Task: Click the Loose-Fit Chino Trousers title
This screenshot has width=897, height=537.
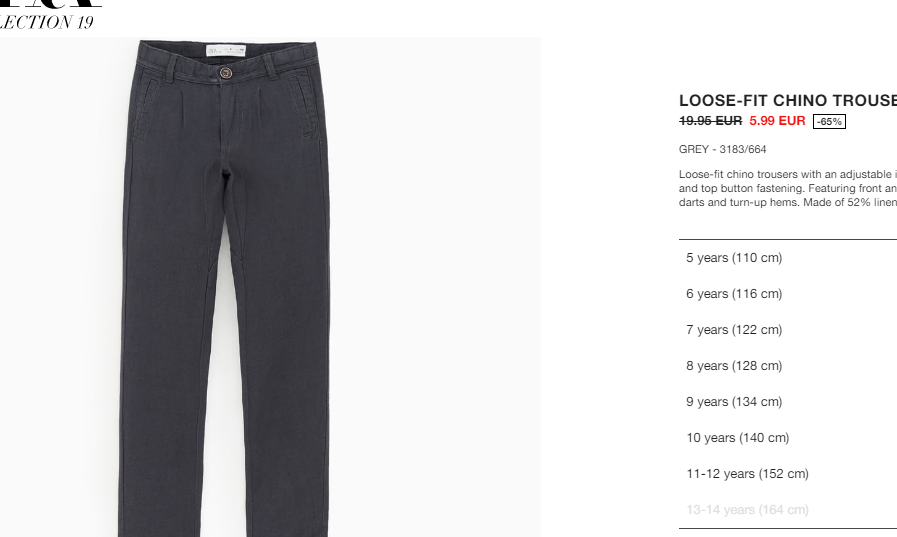Action: (788, 101)
